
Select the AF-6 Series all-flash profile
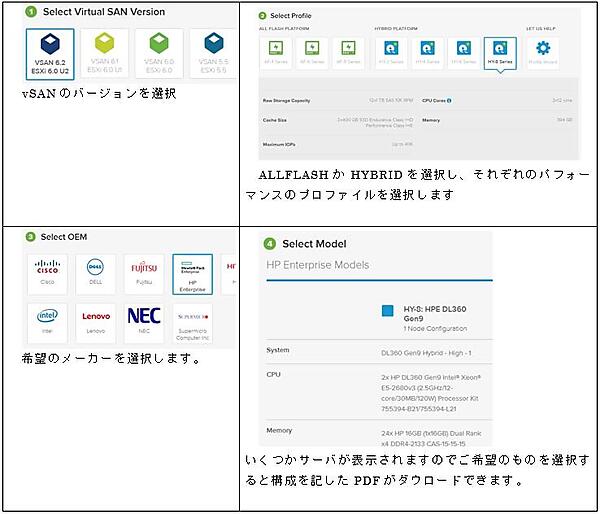312,53
